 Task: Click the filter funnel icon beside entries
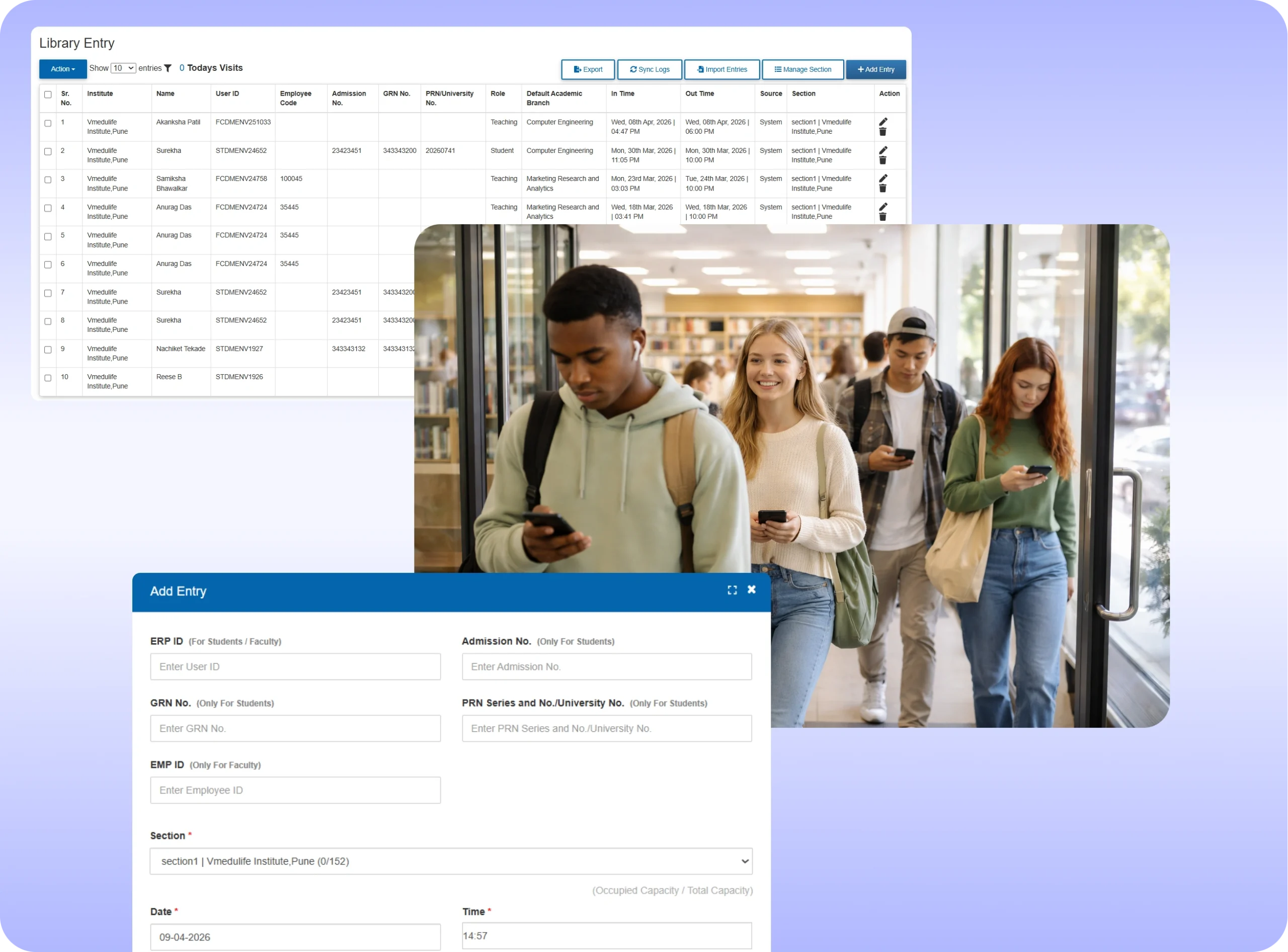tap(168, 68)
